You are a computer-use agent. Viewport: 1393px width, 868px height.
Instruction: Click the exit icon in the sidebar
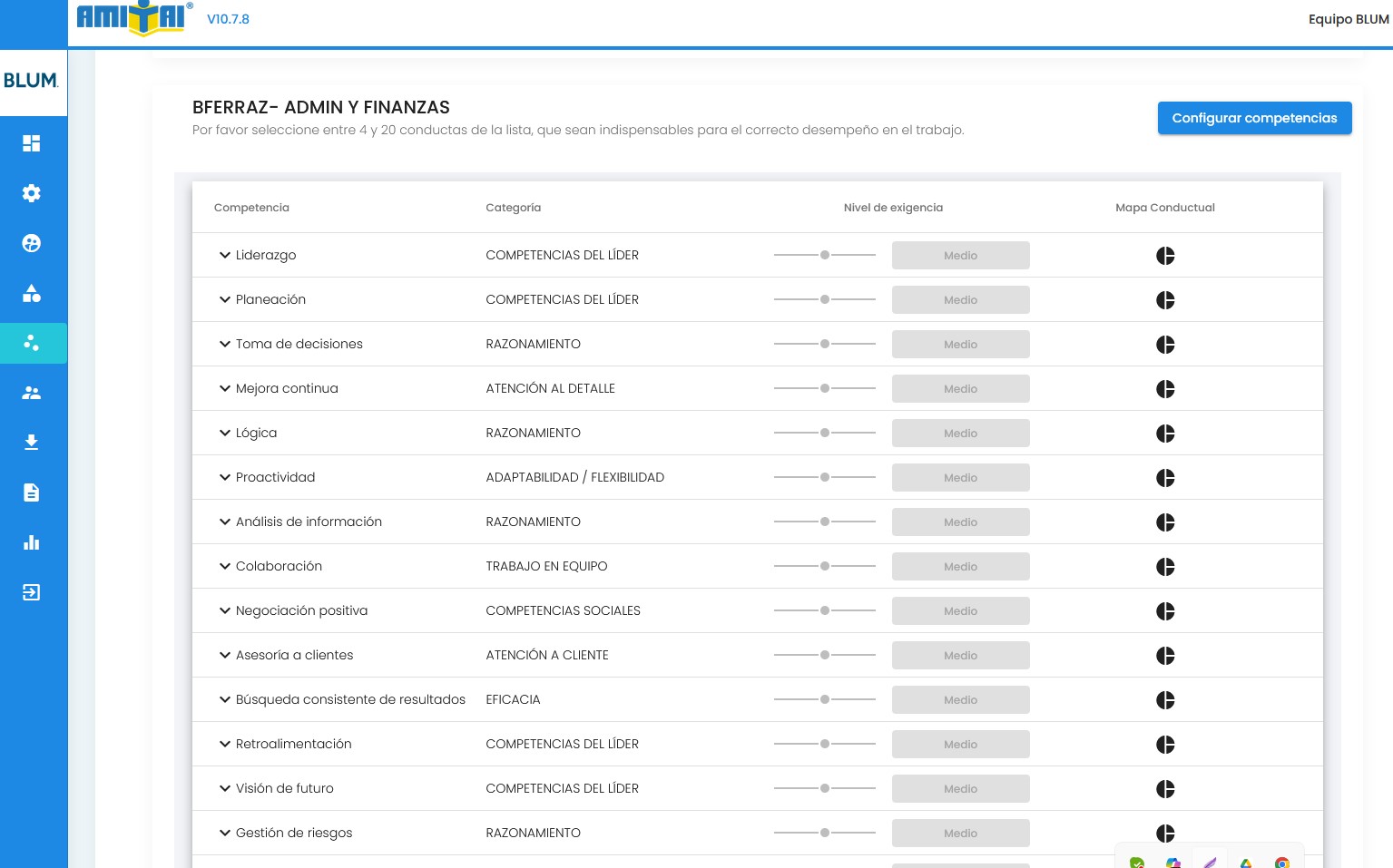click(x=32, y=592)
